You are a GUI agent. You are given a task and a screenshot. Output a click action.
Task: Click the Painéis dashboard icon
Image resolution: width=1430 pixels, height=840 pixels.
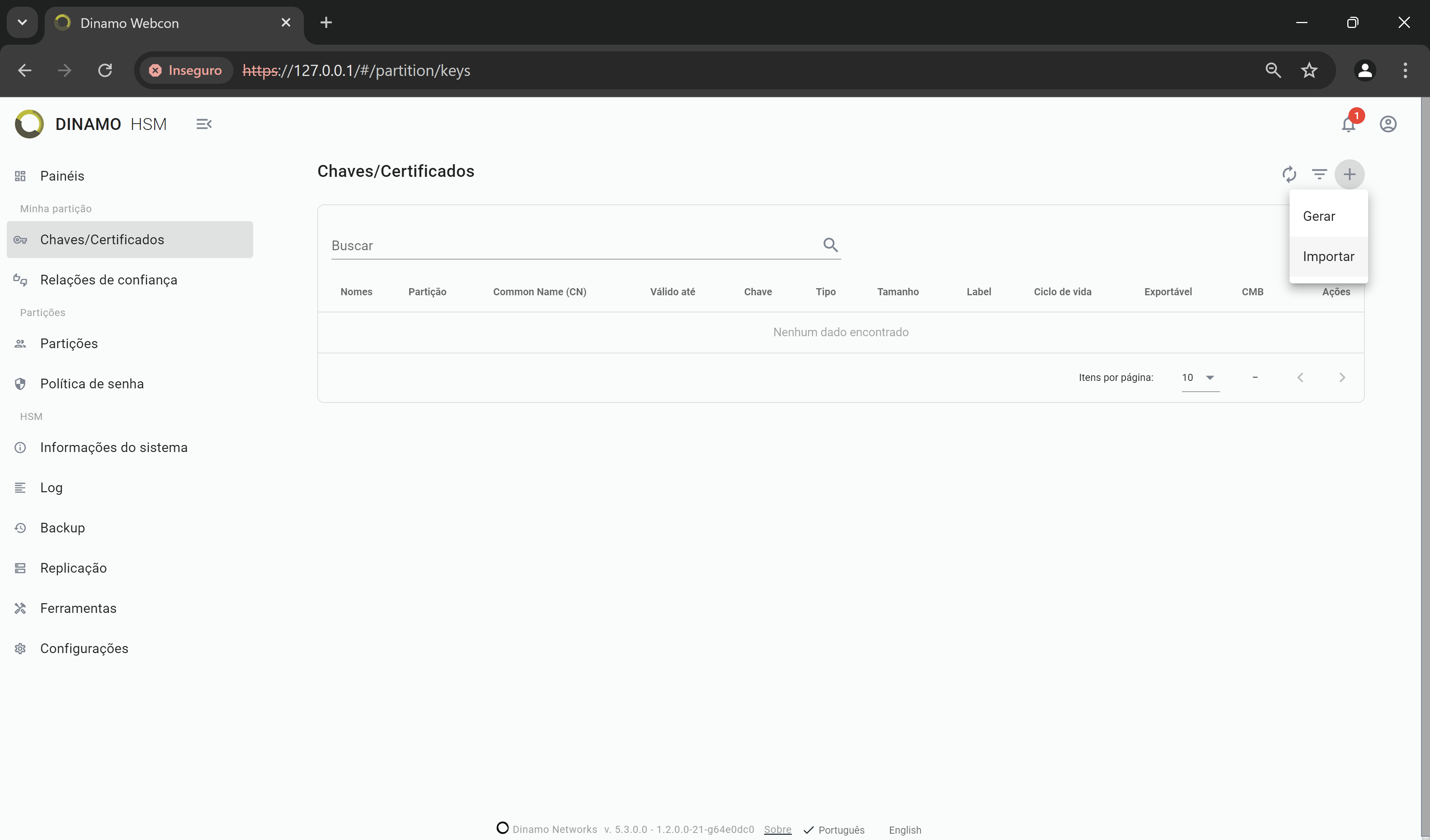click(x=20, y=176)
